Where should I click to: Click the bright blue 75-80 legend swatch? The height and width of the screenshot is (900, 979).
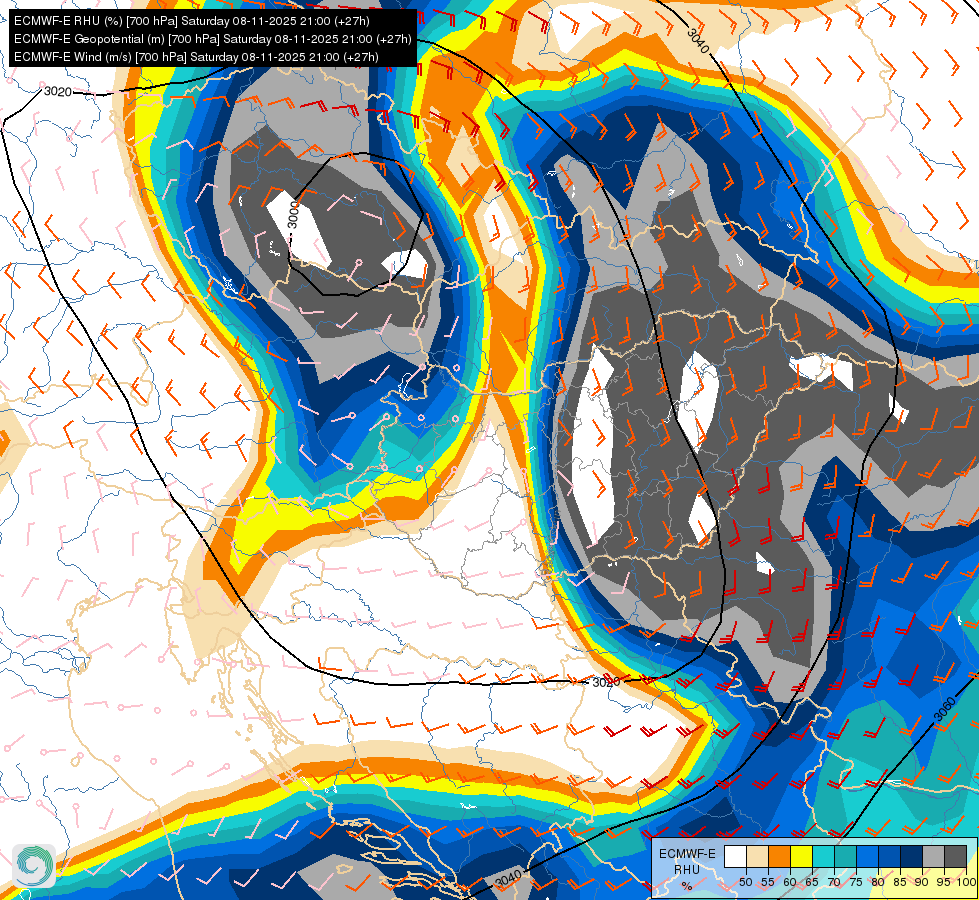[868, 856]
